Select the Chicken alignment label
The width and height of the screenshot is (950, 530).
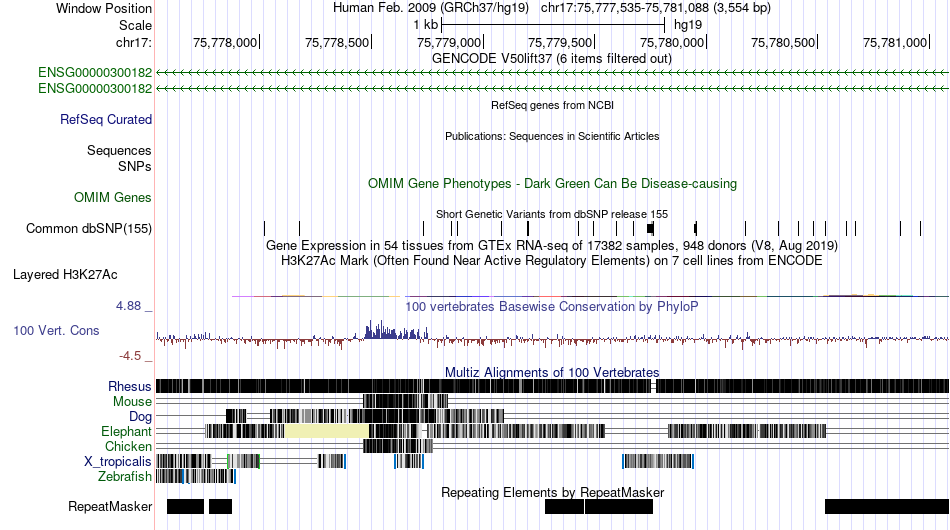pos(128,446)
